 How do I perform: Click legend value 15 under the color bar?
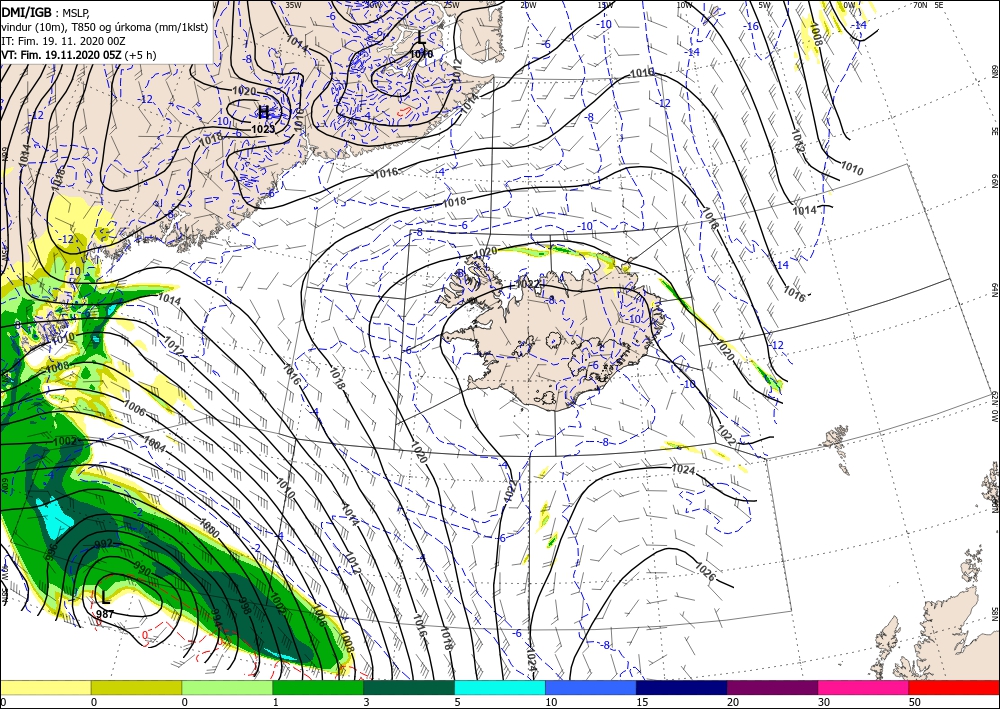[642, 702]
